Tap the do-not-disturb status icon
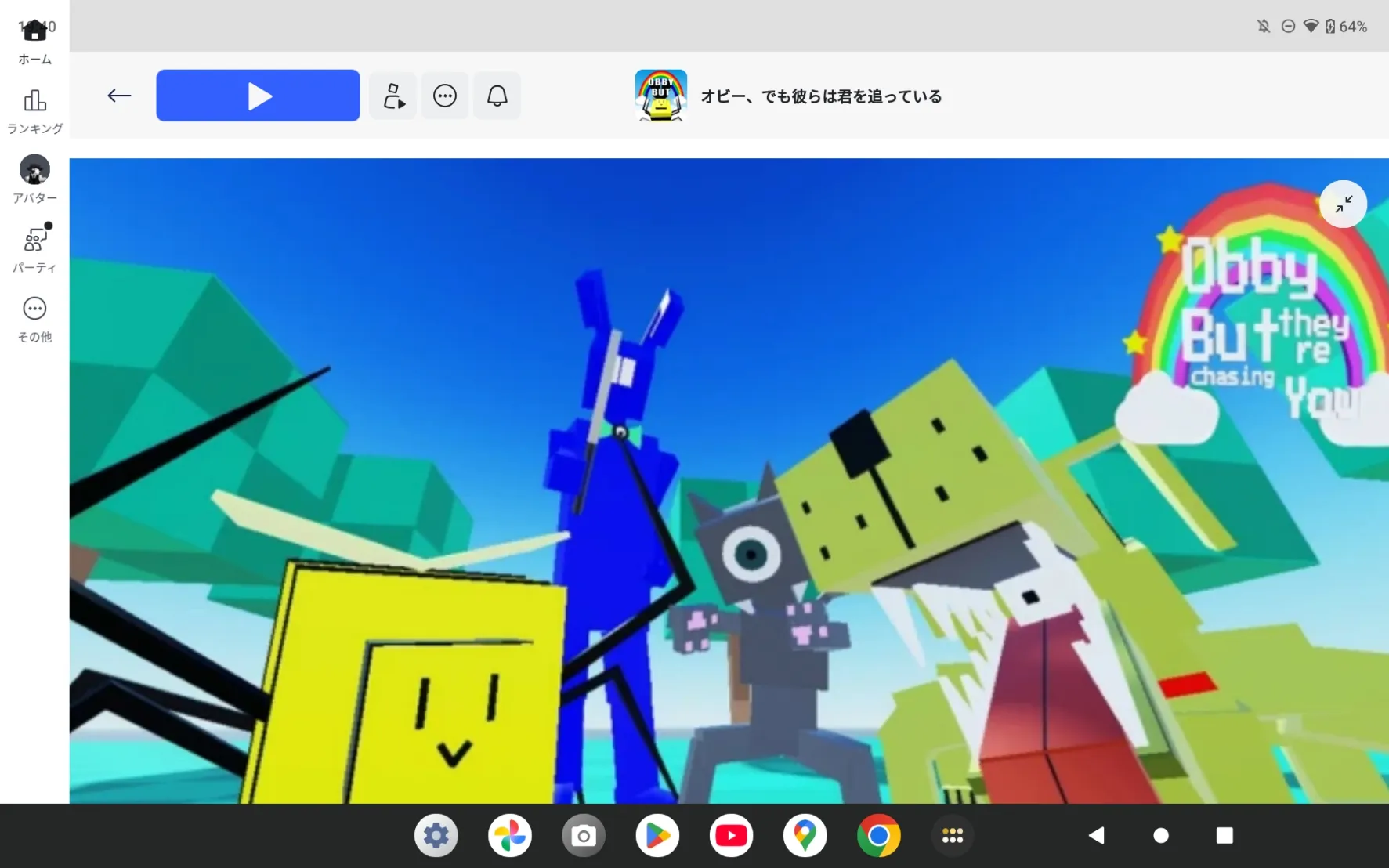Screen dimensions: 1389x868 [x=1288, y=27]
